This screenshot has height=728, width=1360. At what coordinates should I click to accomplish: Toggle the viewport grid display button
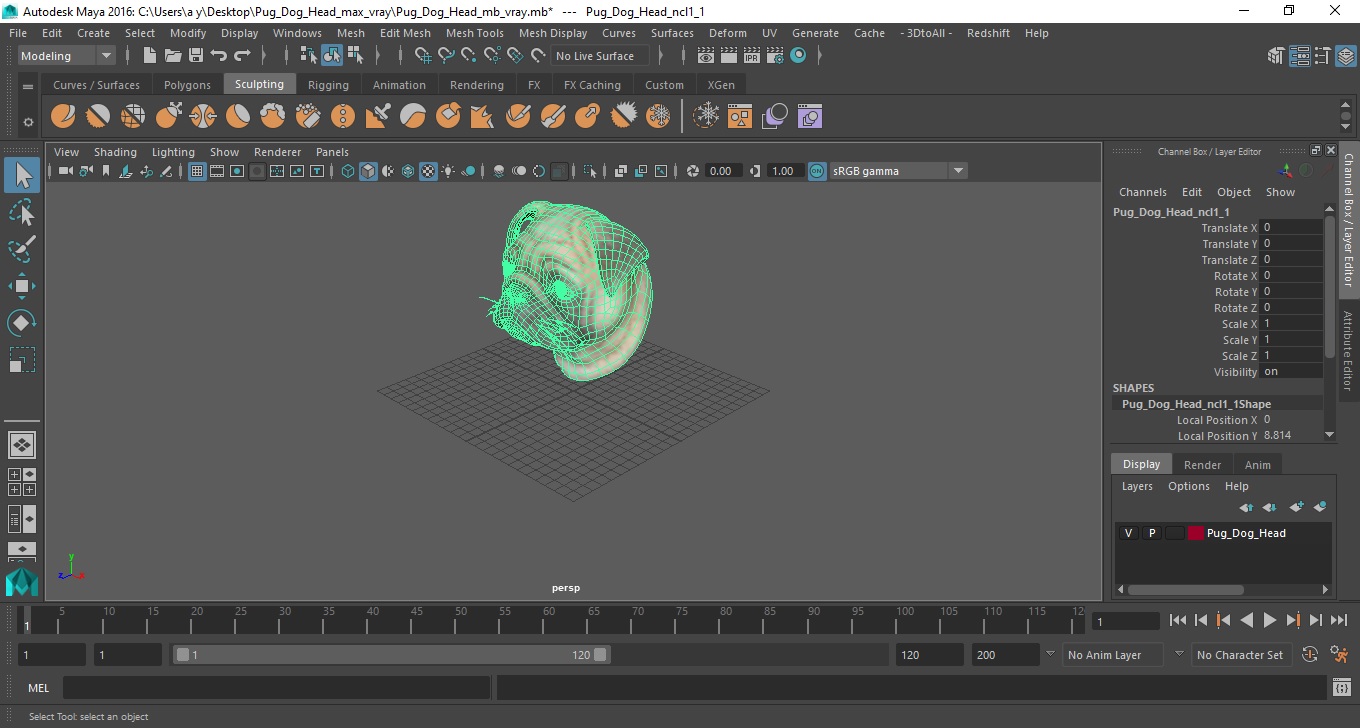coord(197,171)
